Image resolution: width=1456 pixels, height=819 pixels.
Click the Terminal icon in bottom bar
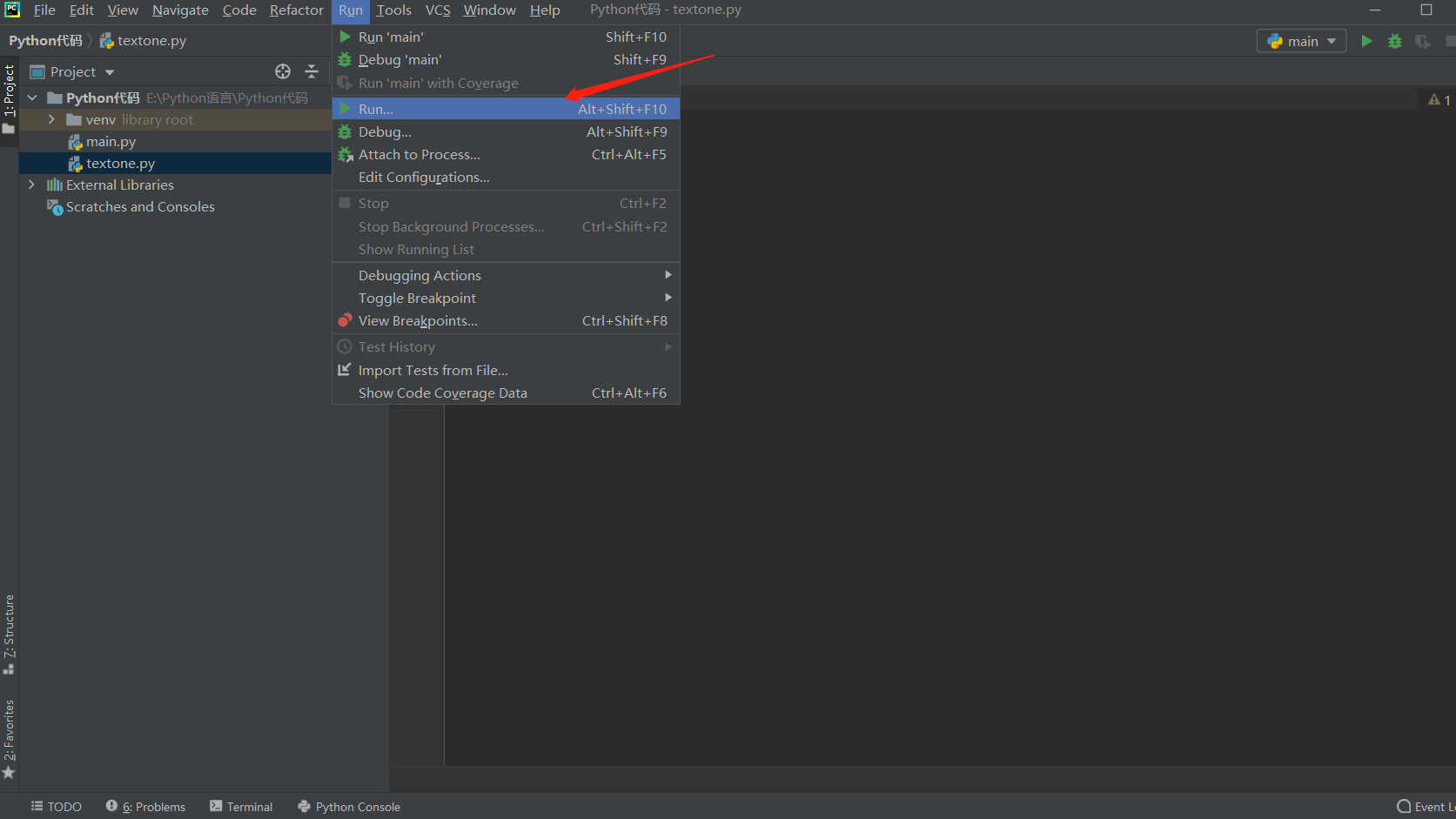click(x=216, y=807)
